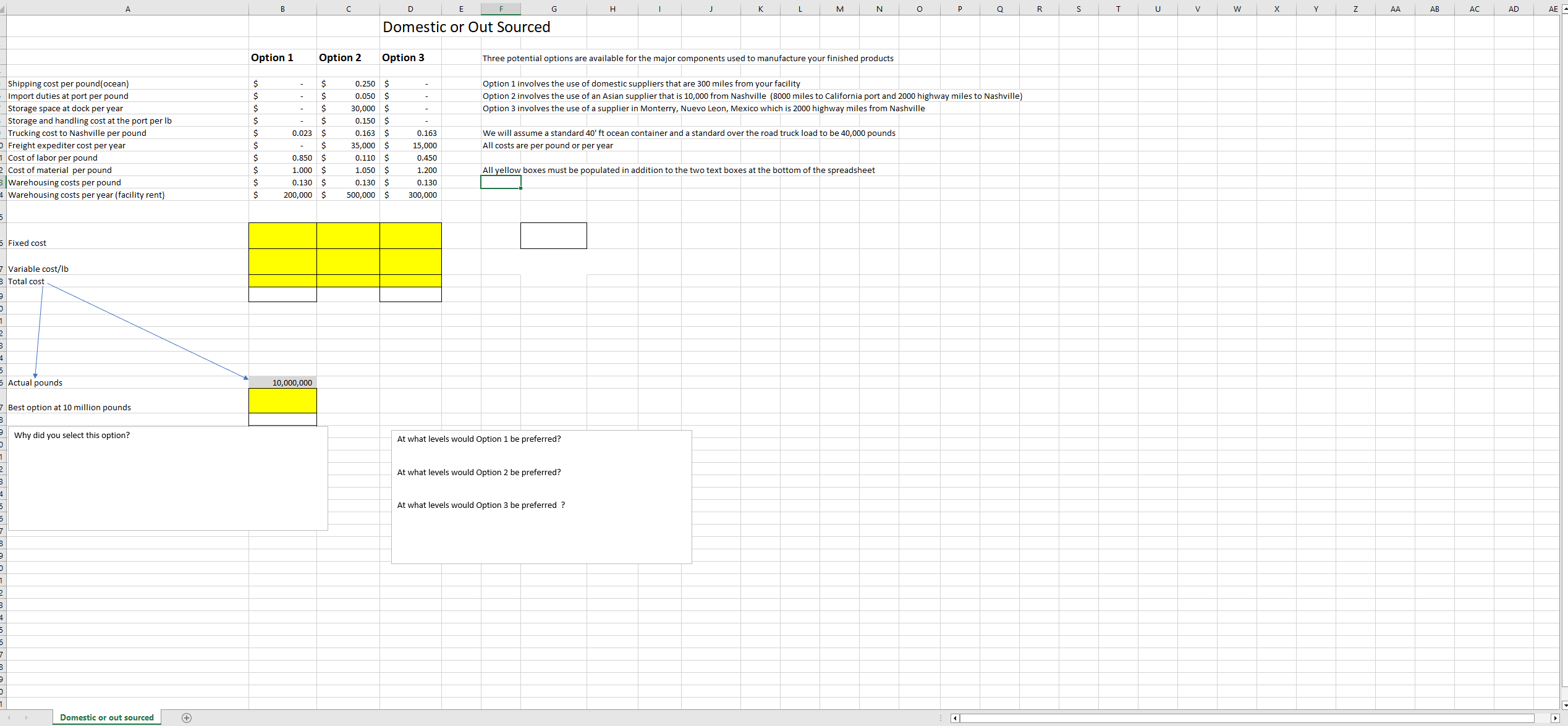
Task: Click previous sheet navigation arrow
Action: click(x=9, y=717)
